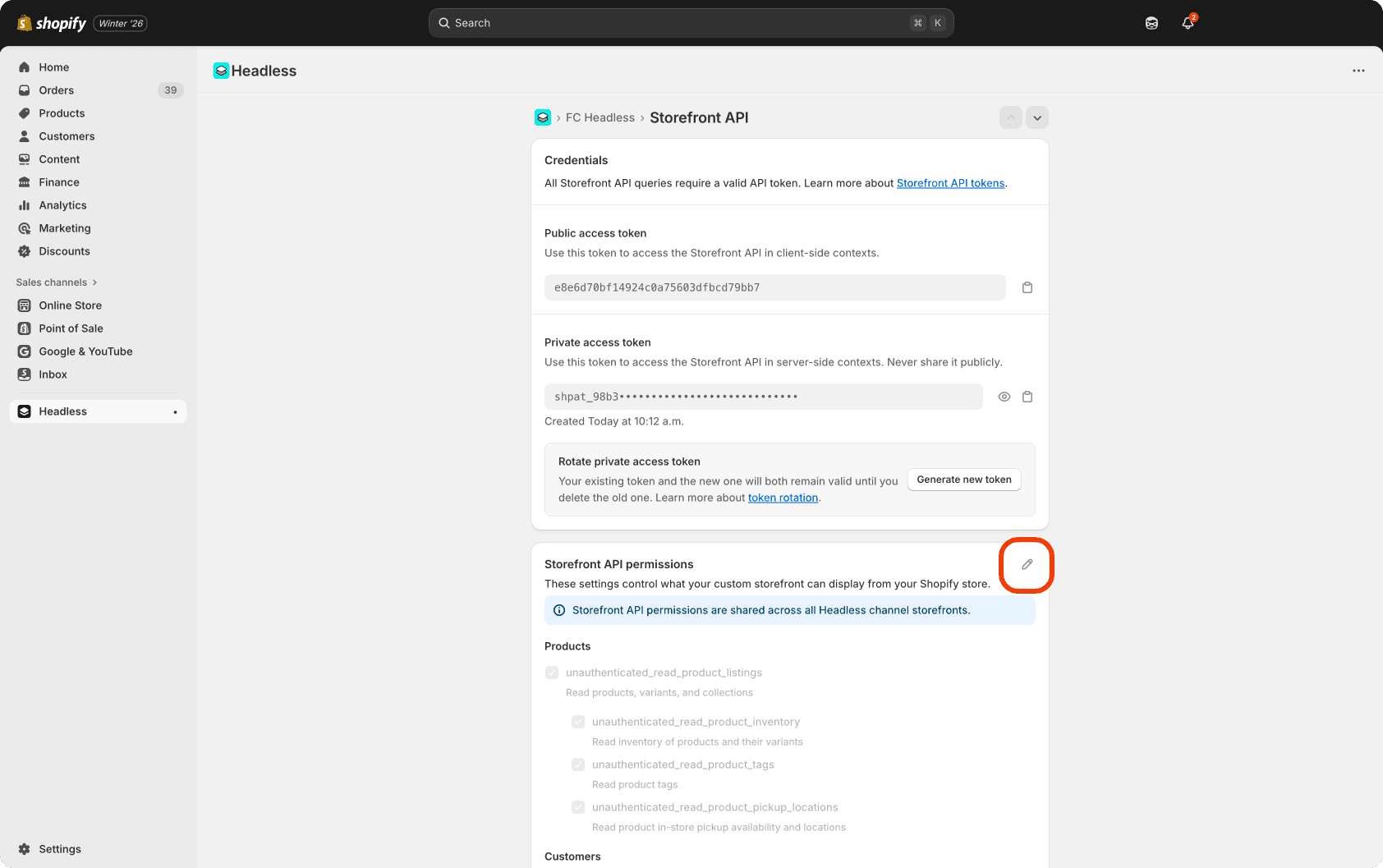
Task: Click Generate new token button
Action: point(964,480)
